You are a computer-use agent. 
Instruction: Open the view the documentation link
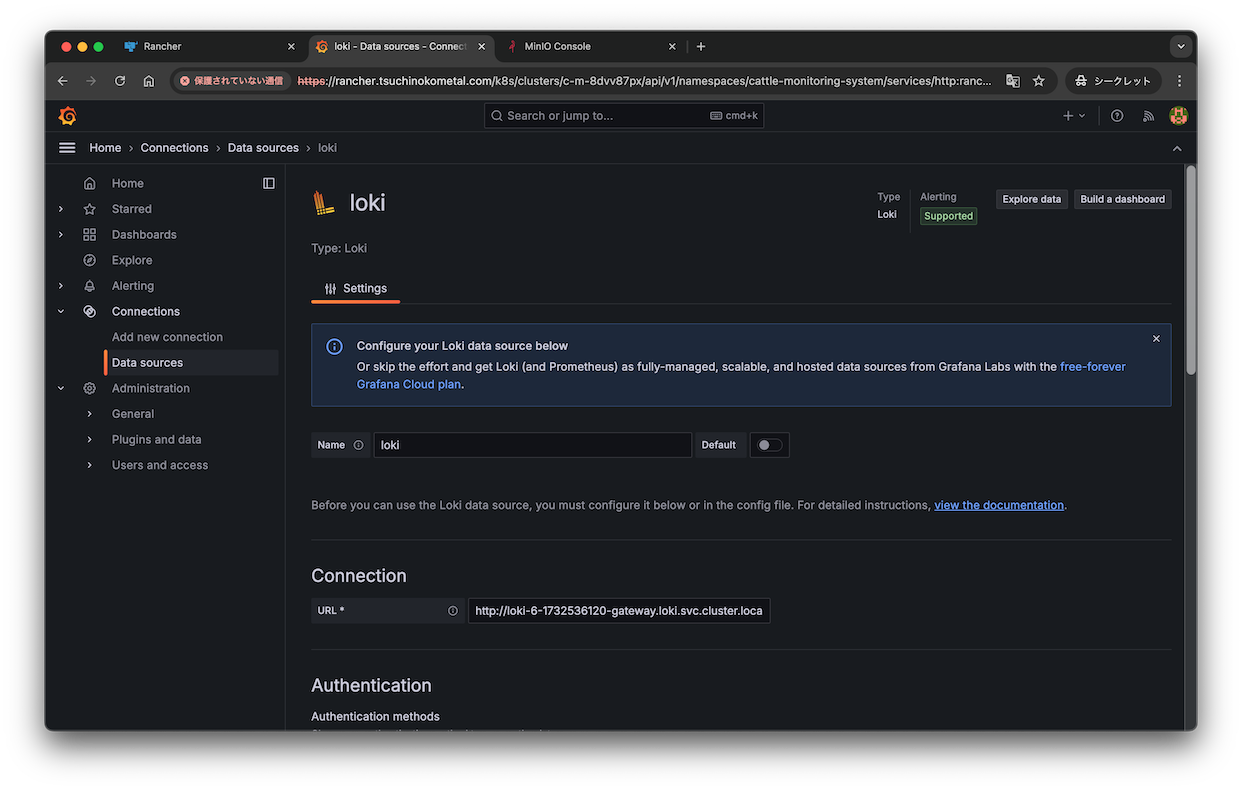999,505
